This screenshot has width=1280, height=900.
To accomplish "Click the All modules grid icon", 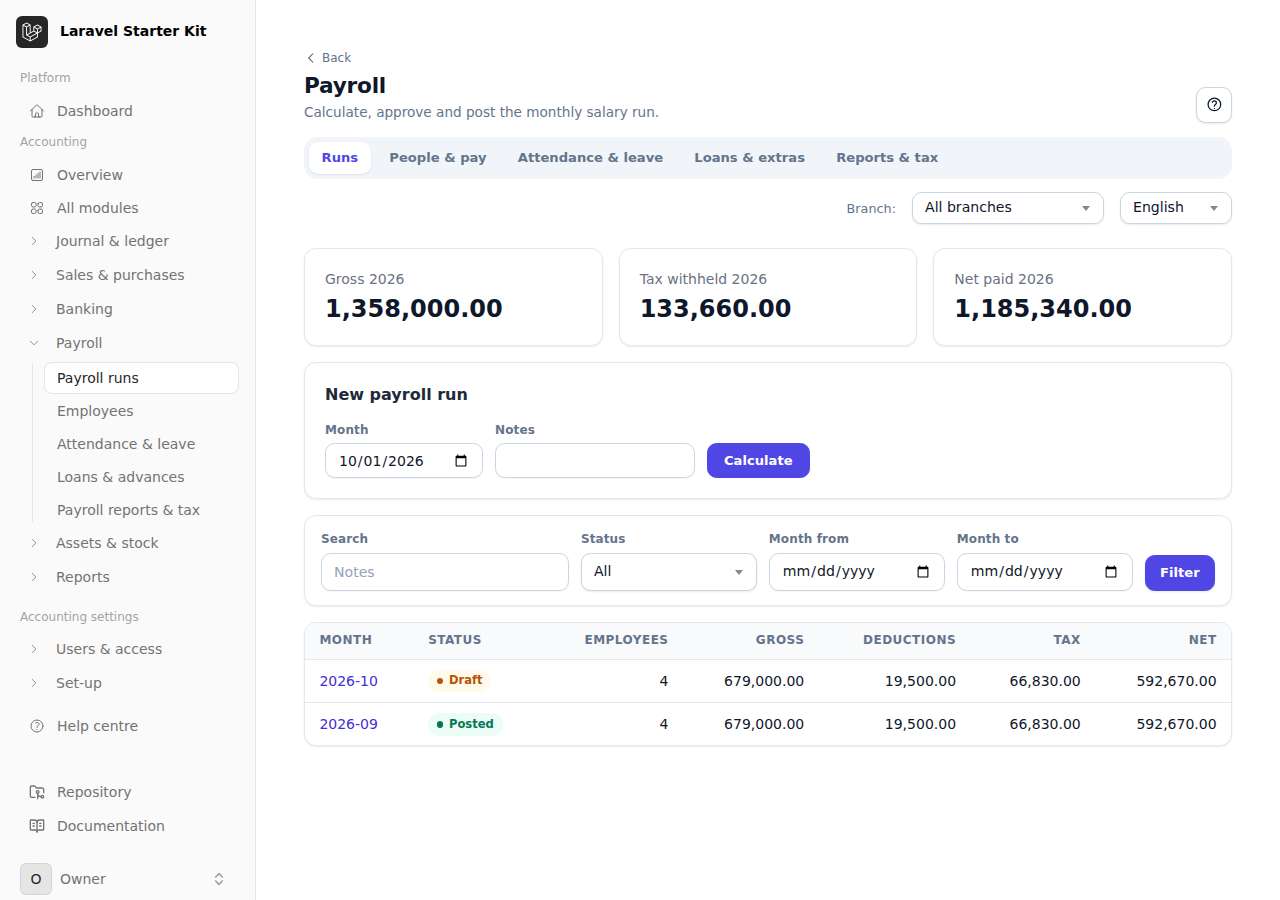I will pos(37,208).
